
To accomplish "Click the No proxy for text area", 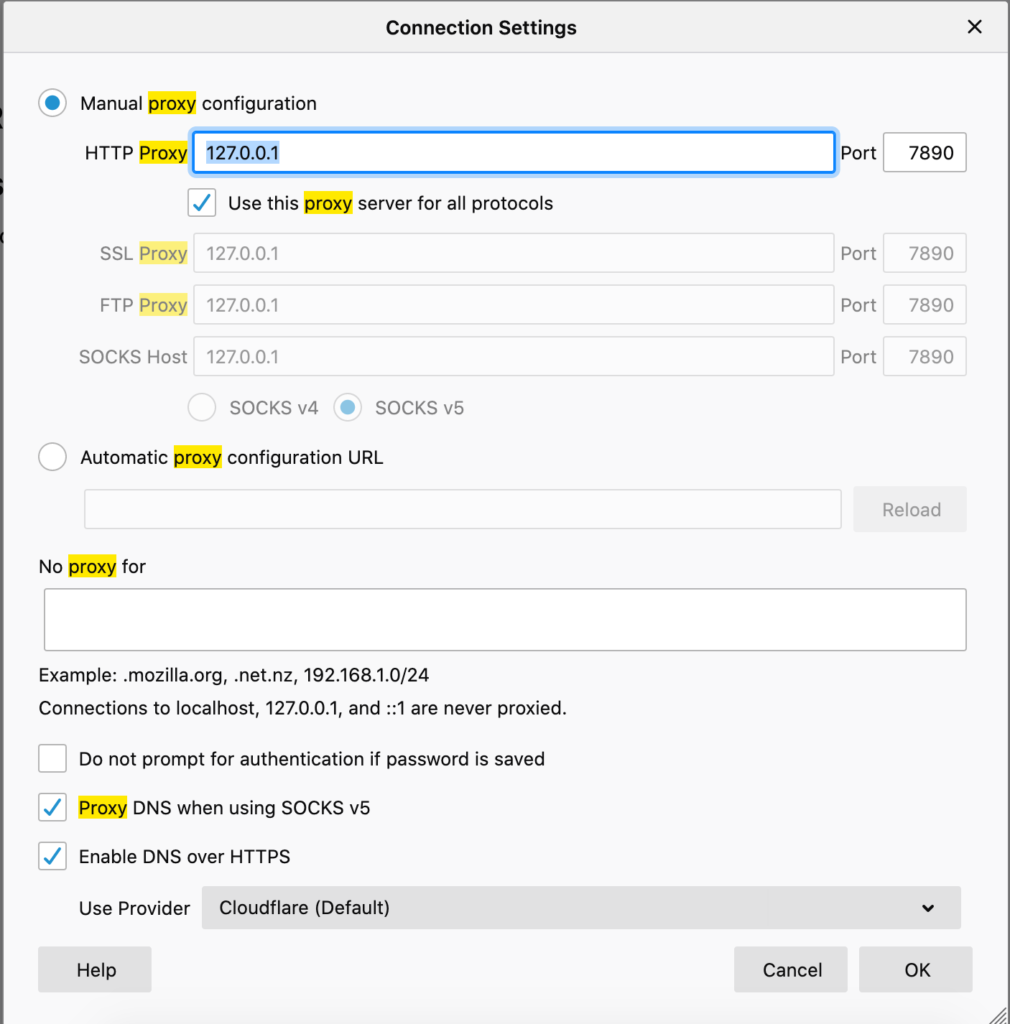I will (504, 618).
